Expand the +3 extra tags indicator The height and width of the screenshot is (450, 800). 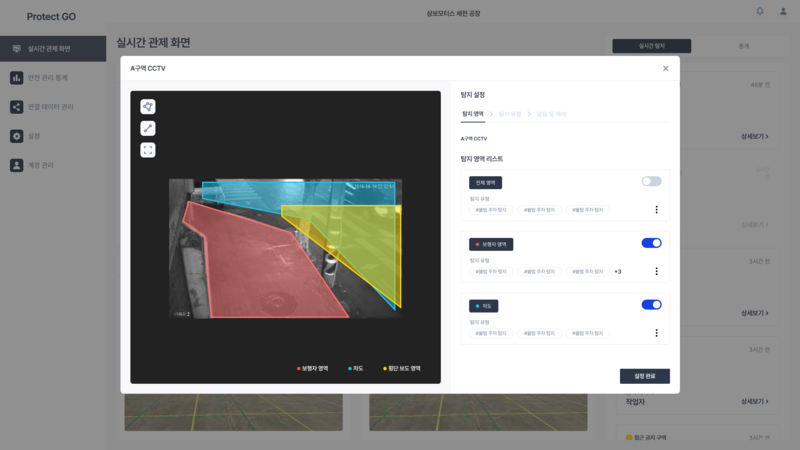[x=617, y=271]
